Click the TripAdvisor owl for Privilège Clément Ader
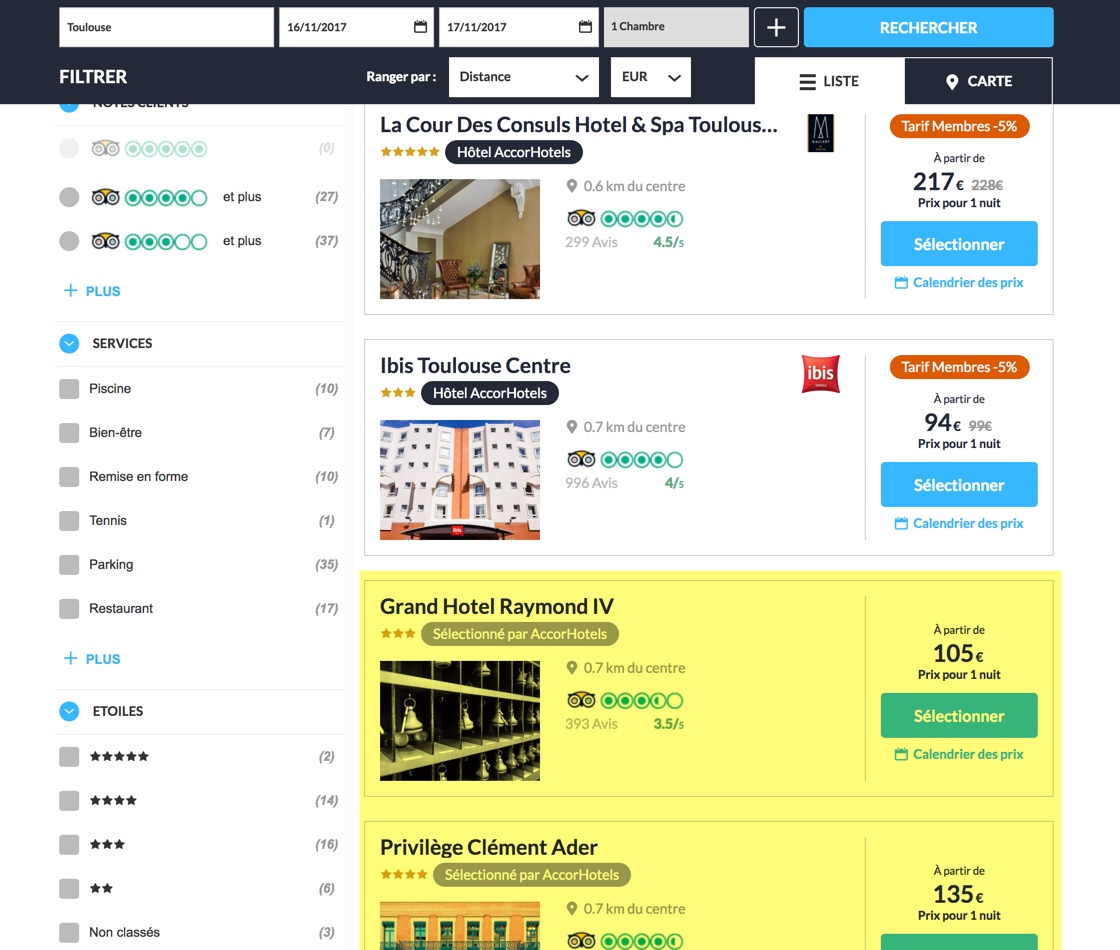The image size is (1120, 950). tap(581, 940)
